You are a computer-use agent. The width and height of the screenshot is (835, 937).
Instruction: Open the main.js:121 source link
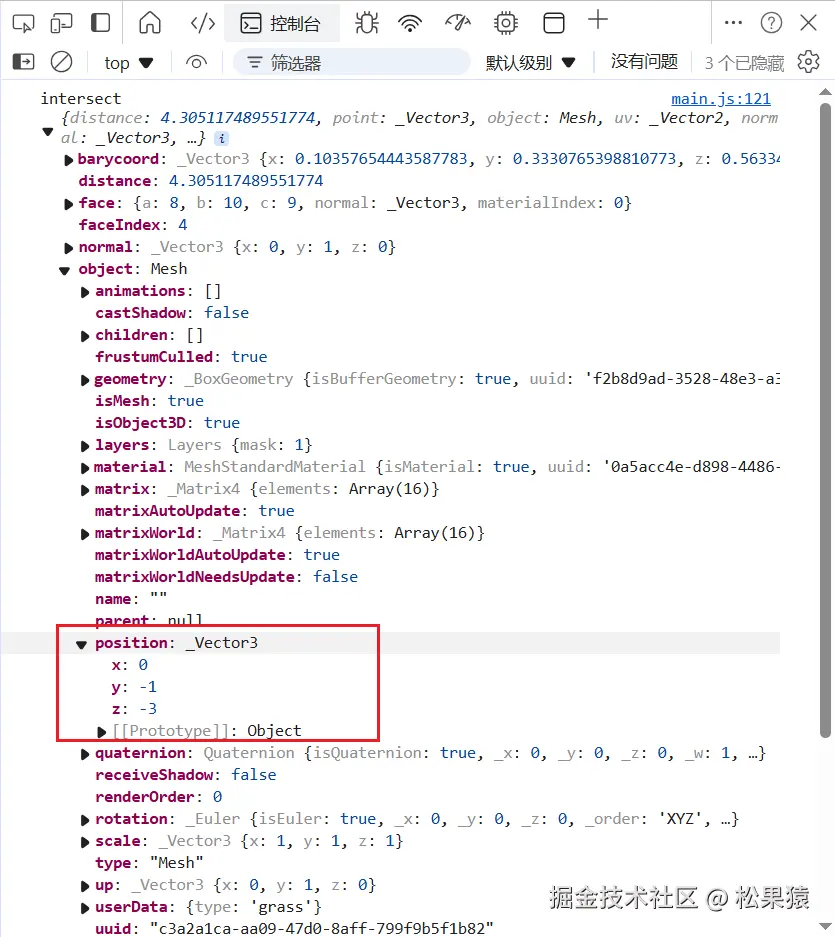tap(722, 98)
